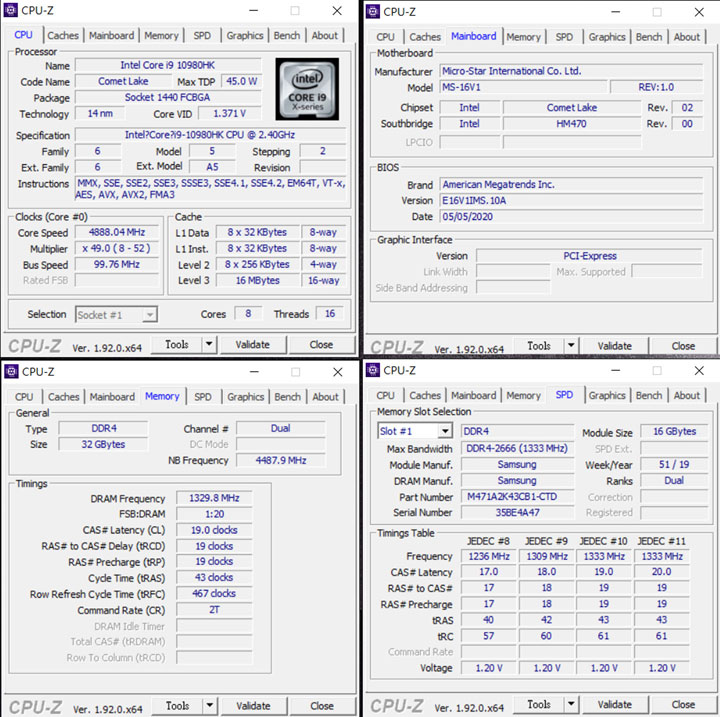
Task: Click the Manufacturer field Micro-Star International
Action: pyautogui.click(x=571, y=71)
